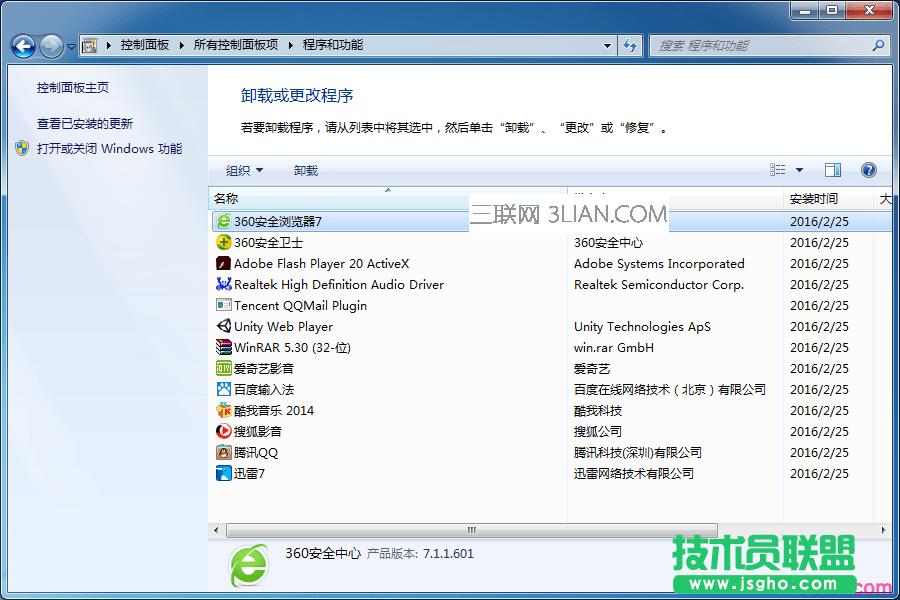Viewport: 900px width, 600px height.
Task: Click the 百度输入法 icon
Action: pos(223,389)
